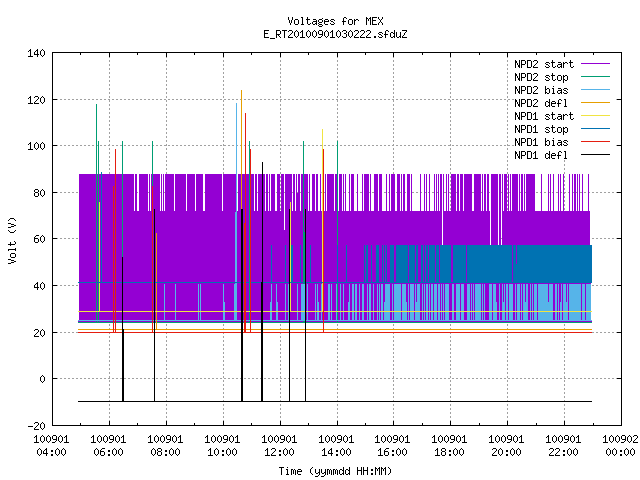The image size is (640, 480).
Task: Click the x-axis tick label 18:00
Action: (450, 453)
